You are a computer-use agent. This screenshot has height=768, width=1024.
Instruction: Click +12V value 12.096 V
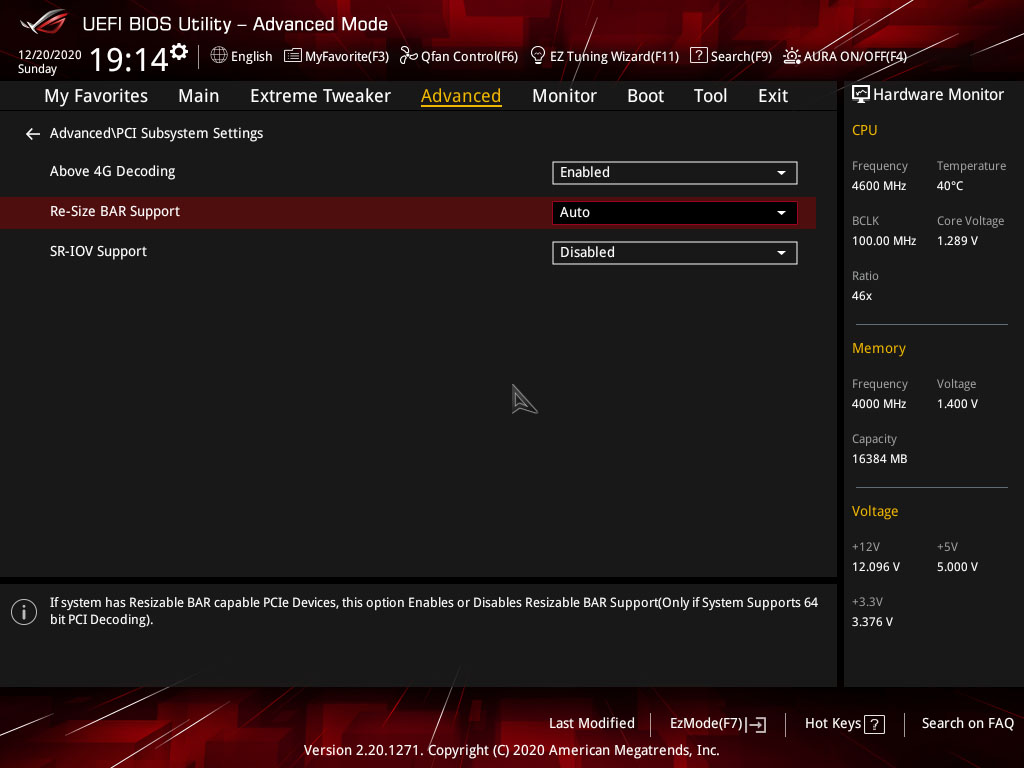point(875,567)
